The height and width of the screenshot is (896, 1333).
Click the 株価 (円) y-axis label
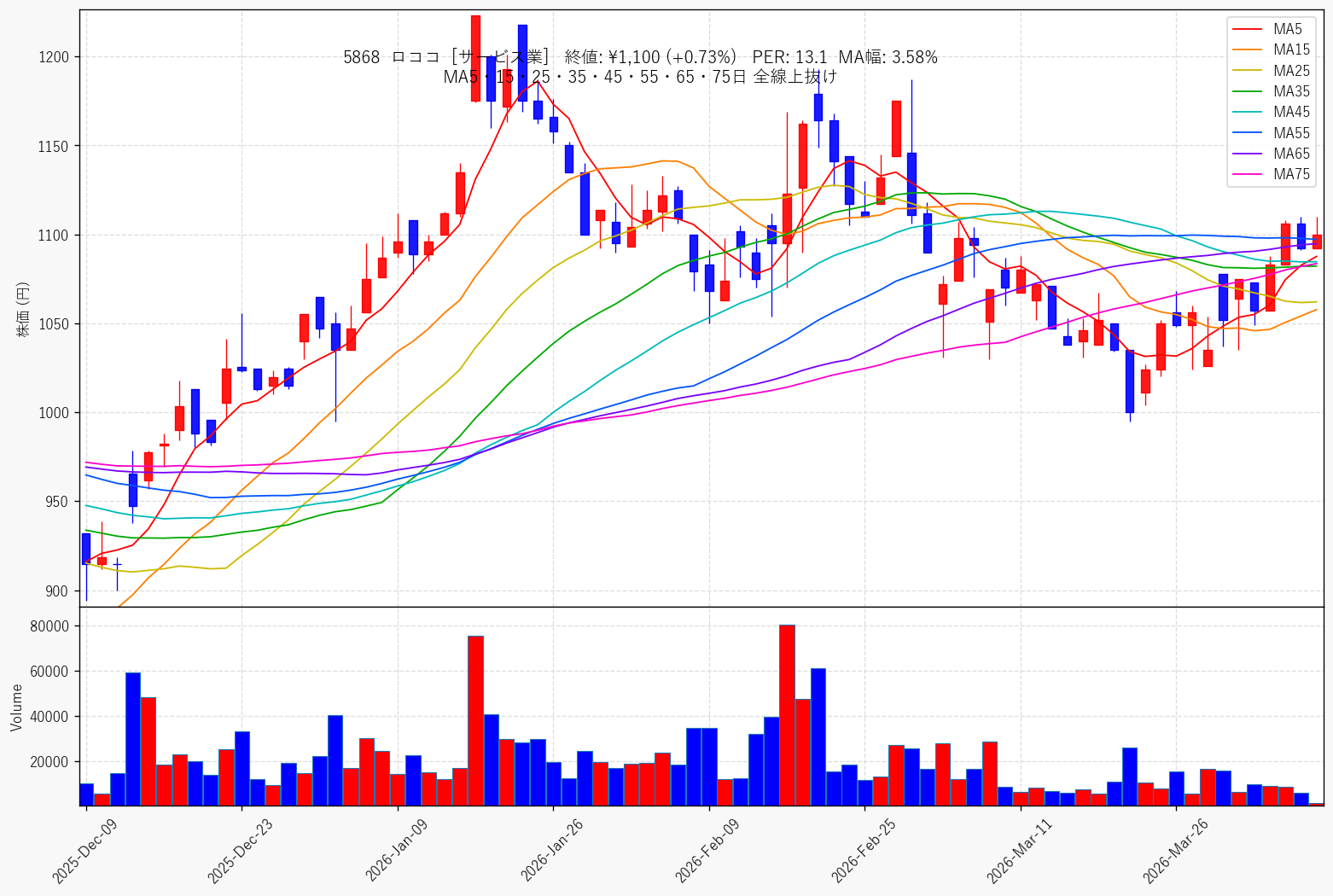[x=23, y=309]
